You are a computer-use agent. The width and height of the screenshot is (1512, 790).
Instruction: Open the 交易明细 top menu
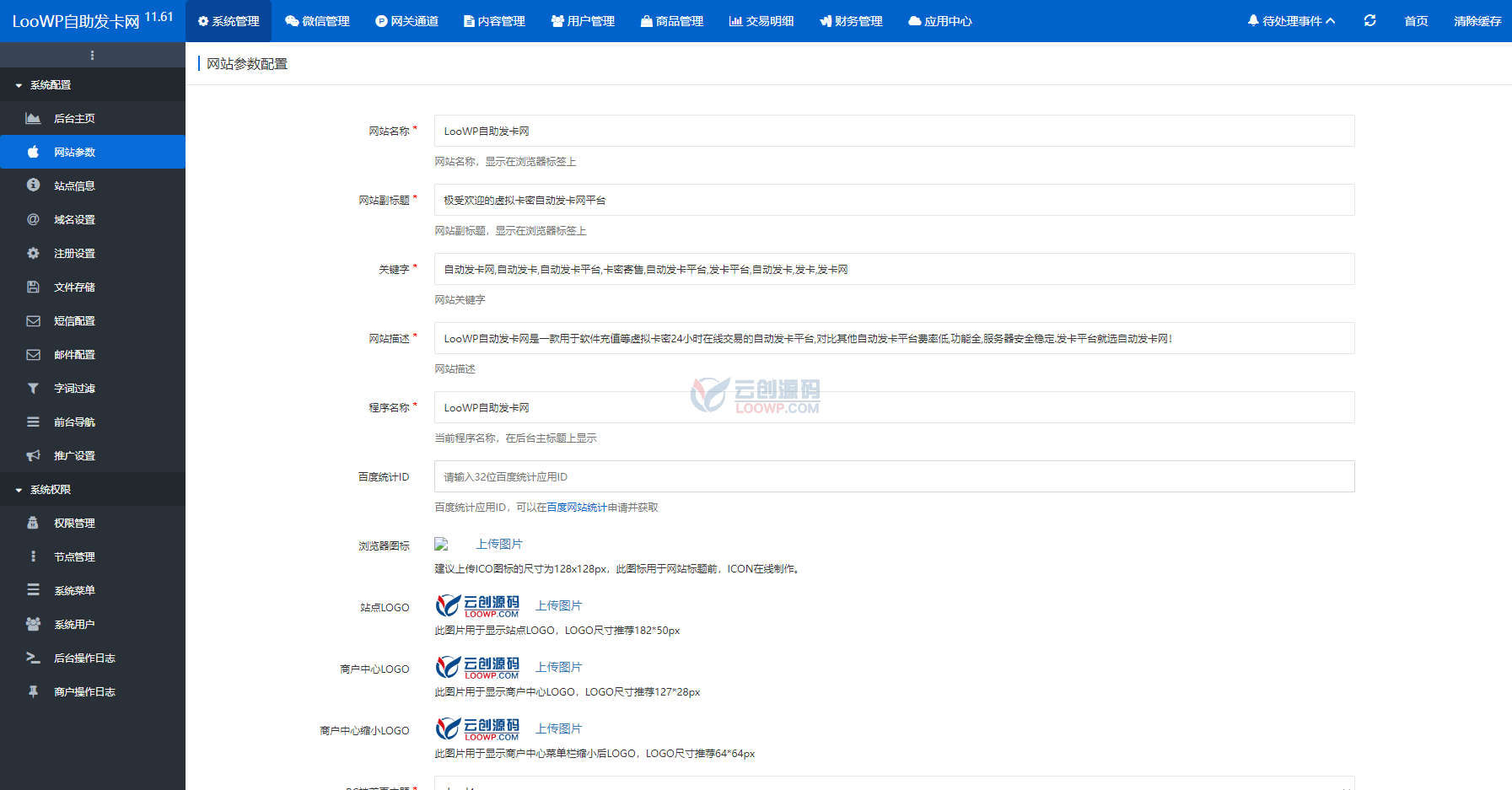point(761,21)
